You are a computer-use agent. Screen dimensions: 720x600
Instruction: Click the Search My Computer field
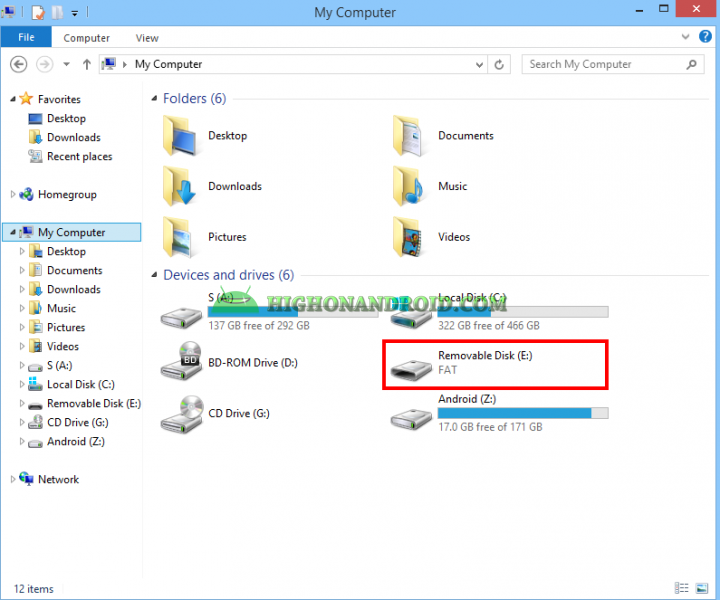point(605,64)
